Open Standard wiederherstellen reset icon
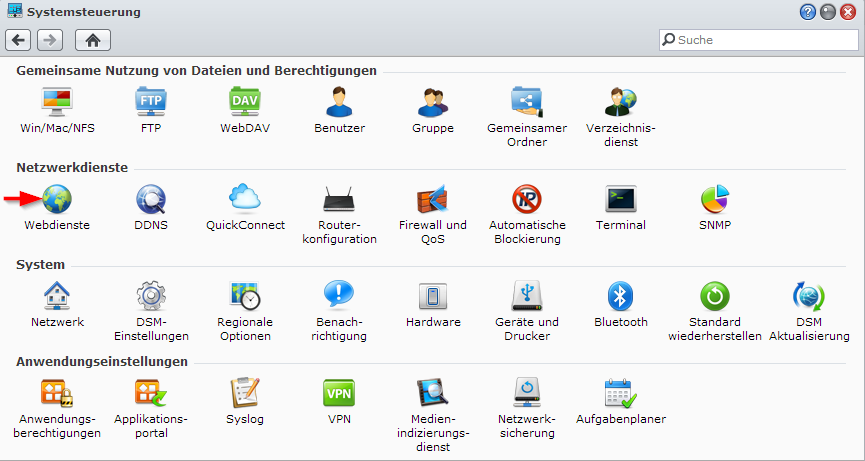Viewport: 865px width, 461px height. coord(715,296)
